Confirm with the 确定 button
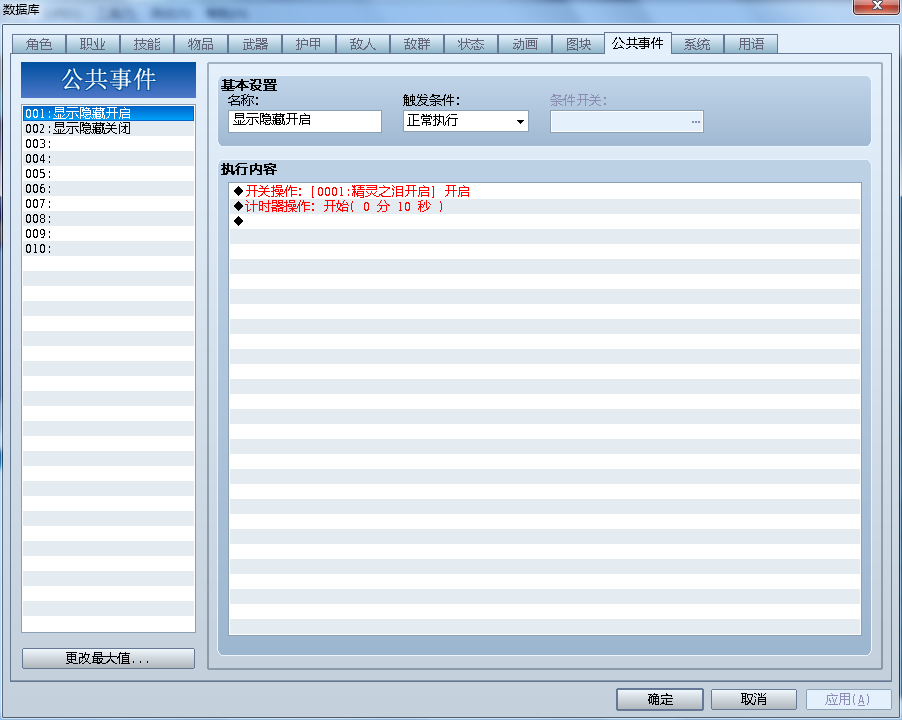Viewport: 902px width, 720px height. (660, 699)
